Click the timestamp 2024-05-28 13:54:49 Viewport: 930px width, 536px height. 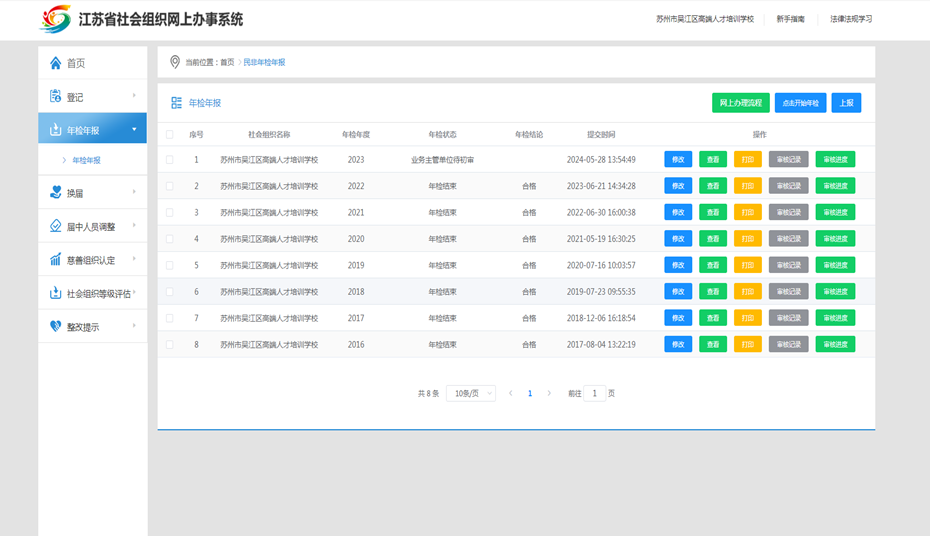601,159
